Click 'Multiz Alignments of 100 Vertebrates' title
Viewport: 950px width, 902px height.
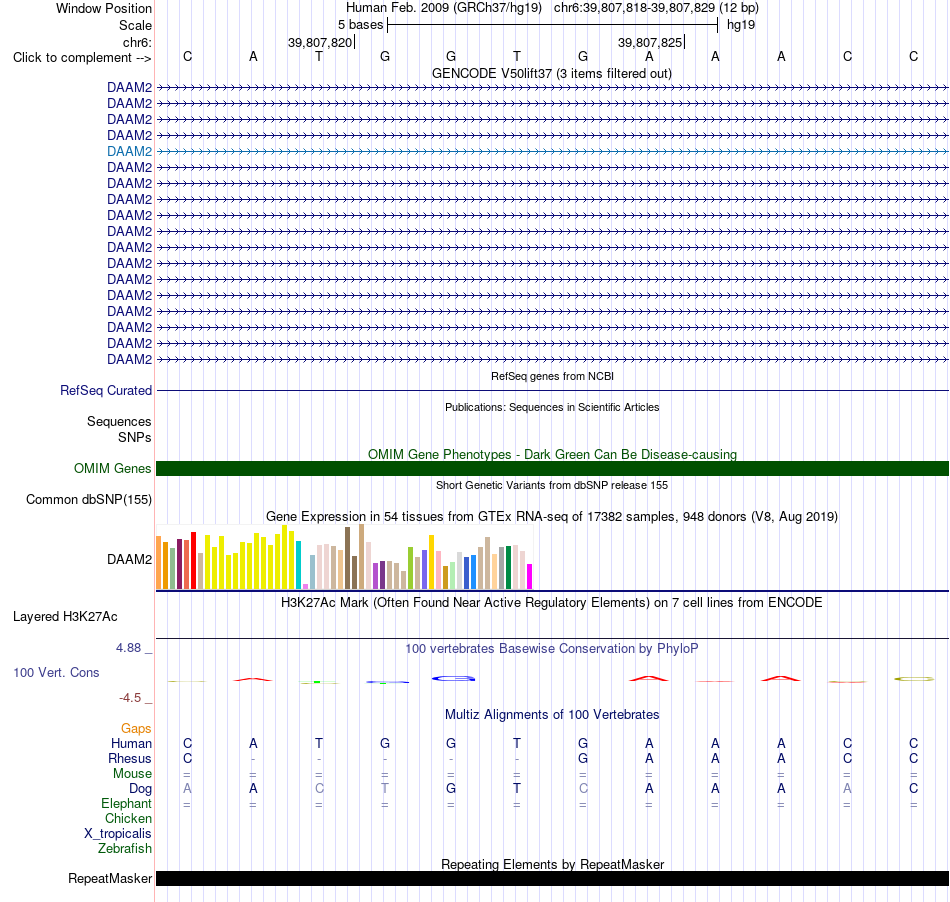552,715
